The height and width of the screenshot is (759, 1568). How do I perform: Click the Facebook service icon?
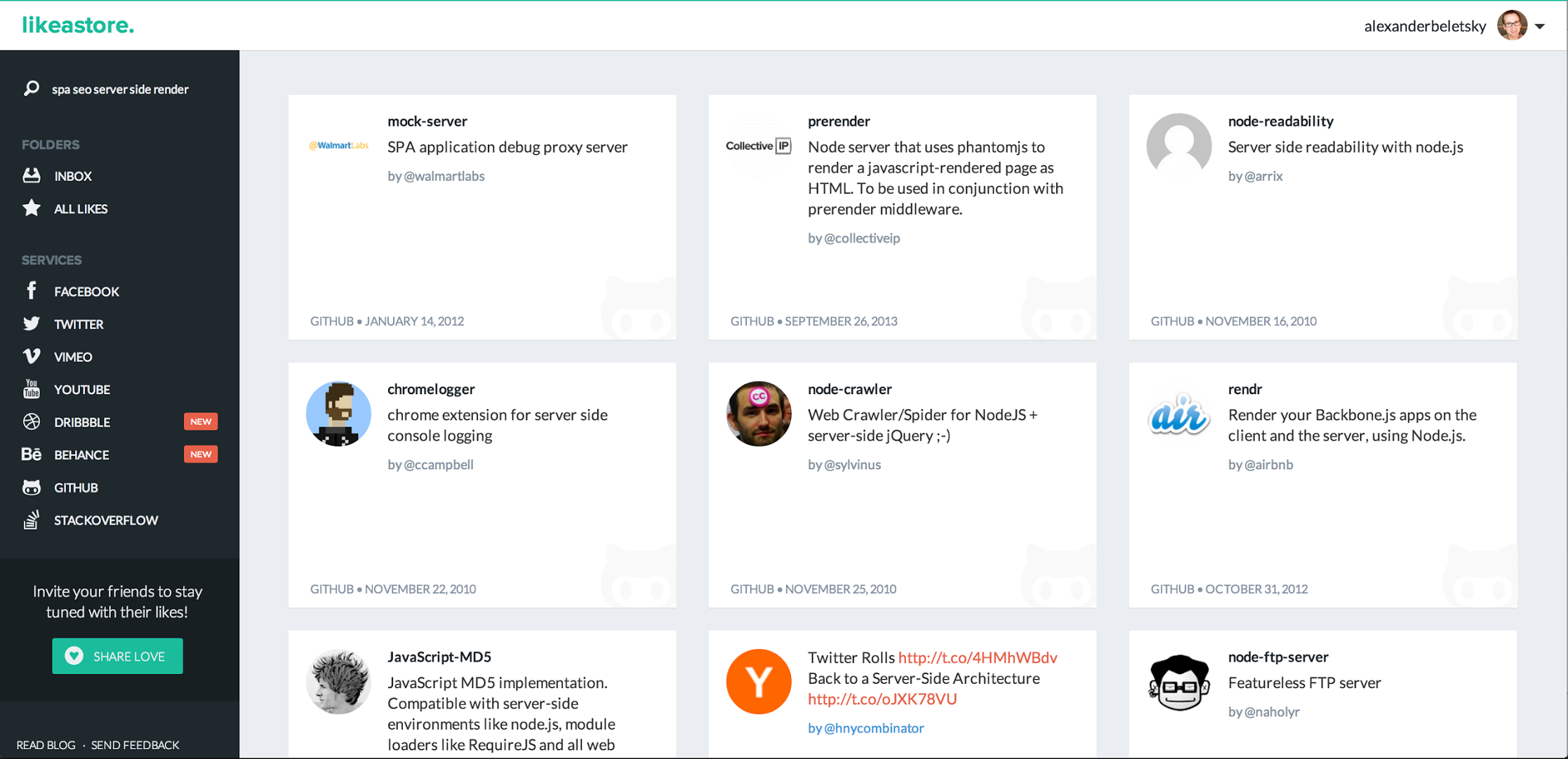(31, 290)
